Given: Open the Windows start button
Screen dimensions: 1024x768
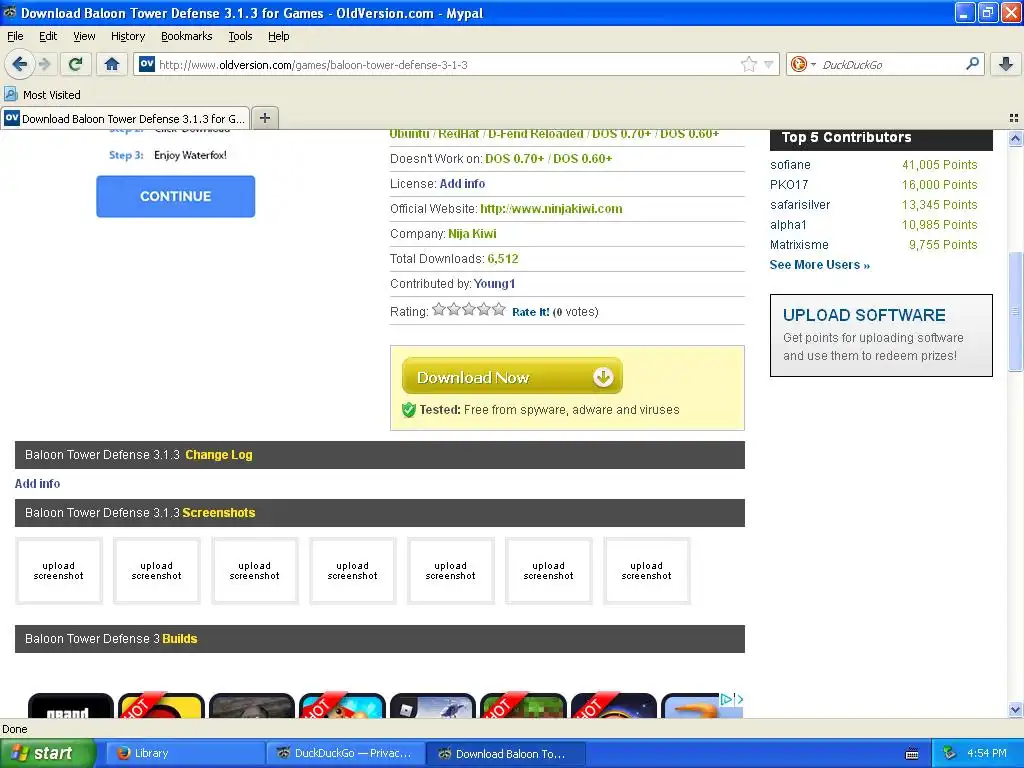Looking at the screenshot, I should (x=47, y=753).
